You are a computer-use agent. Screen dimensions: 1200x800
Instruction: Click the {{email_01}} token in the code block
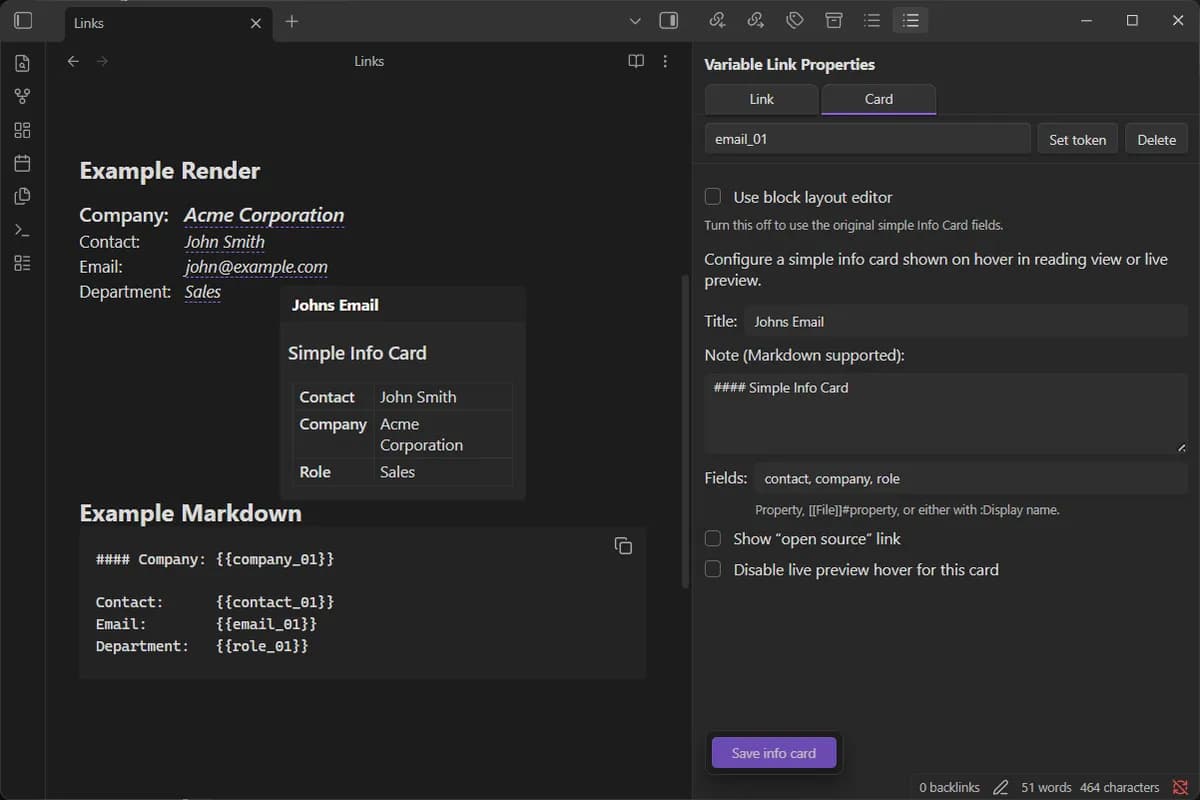pyautogui.click(x=266, y=624)
